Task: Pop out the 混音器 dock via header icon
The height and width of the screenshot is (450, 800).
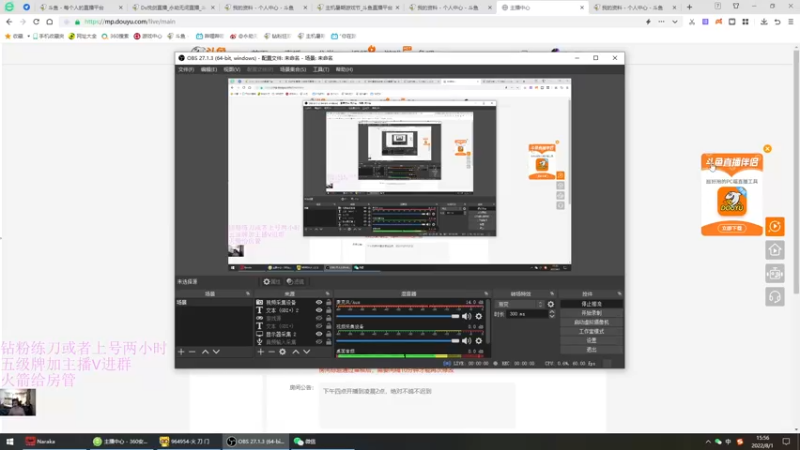Action: (486, 294)
